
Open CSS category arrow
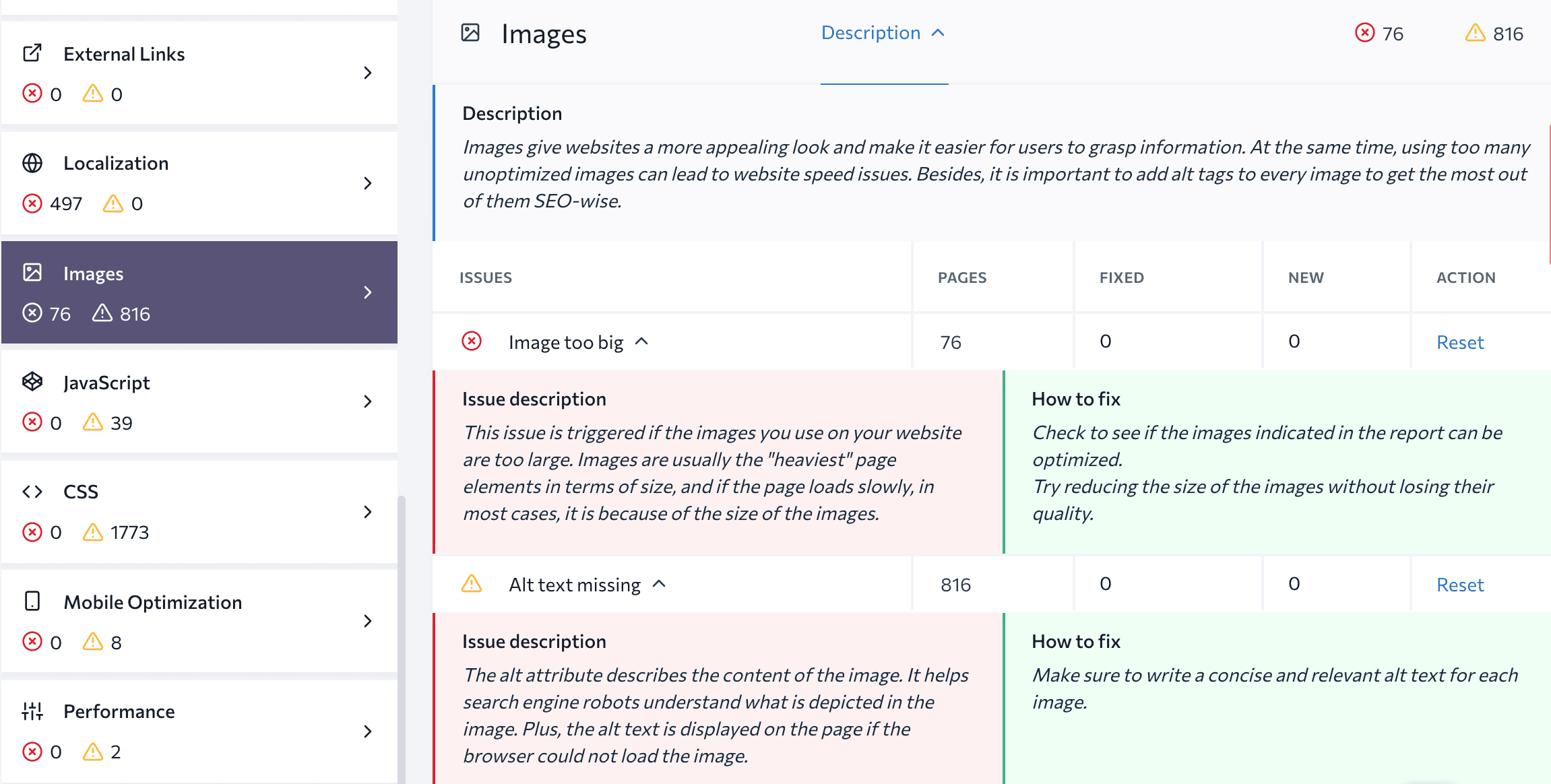pyautogui.click(x=368, y=512)
